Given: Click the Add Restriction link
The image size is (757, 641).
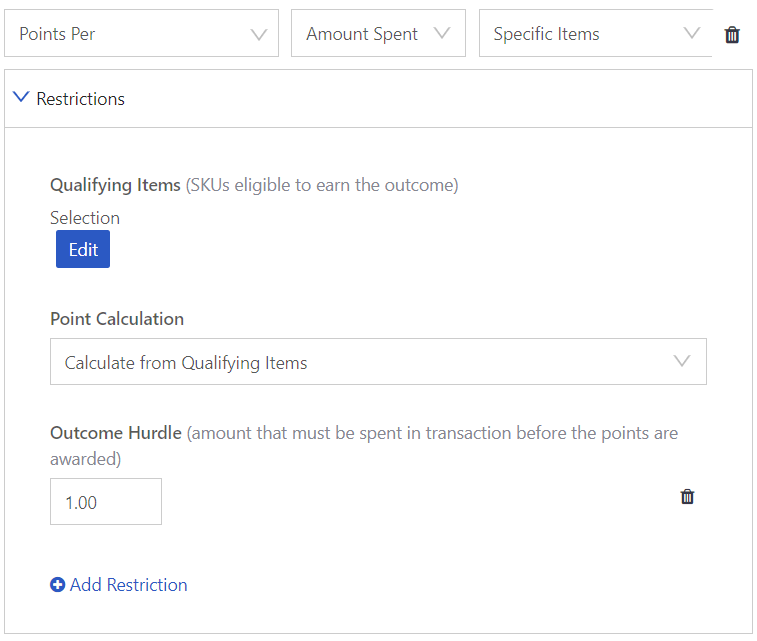Looking at the screenshot, I should (128, 585).
